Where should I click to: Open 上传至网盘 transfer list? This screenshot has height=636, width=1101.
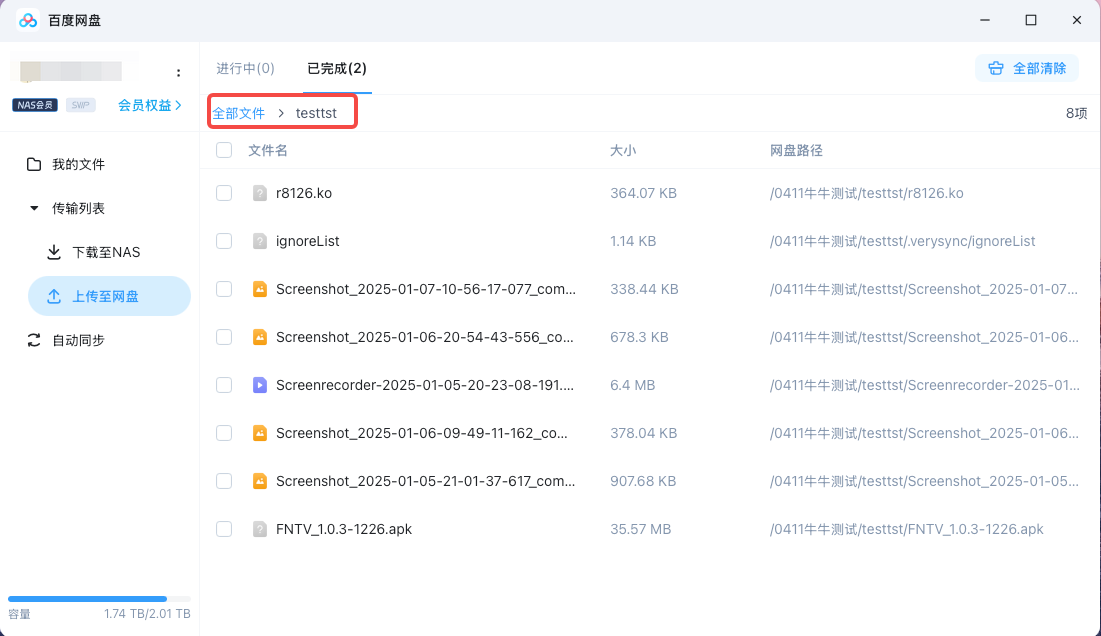tap(110, 296)
